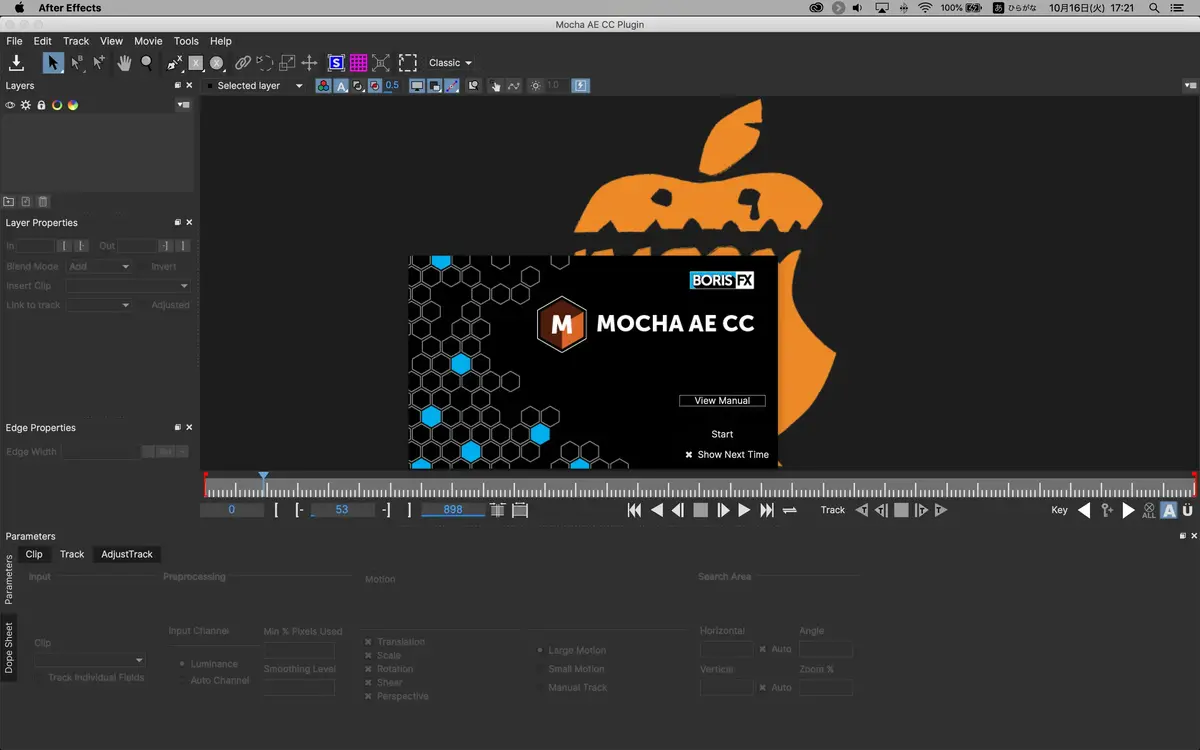This screenshot has height=750, width=1200.
Task: Open the Classic workspace layout dropdown
Action: coord(450,63)
